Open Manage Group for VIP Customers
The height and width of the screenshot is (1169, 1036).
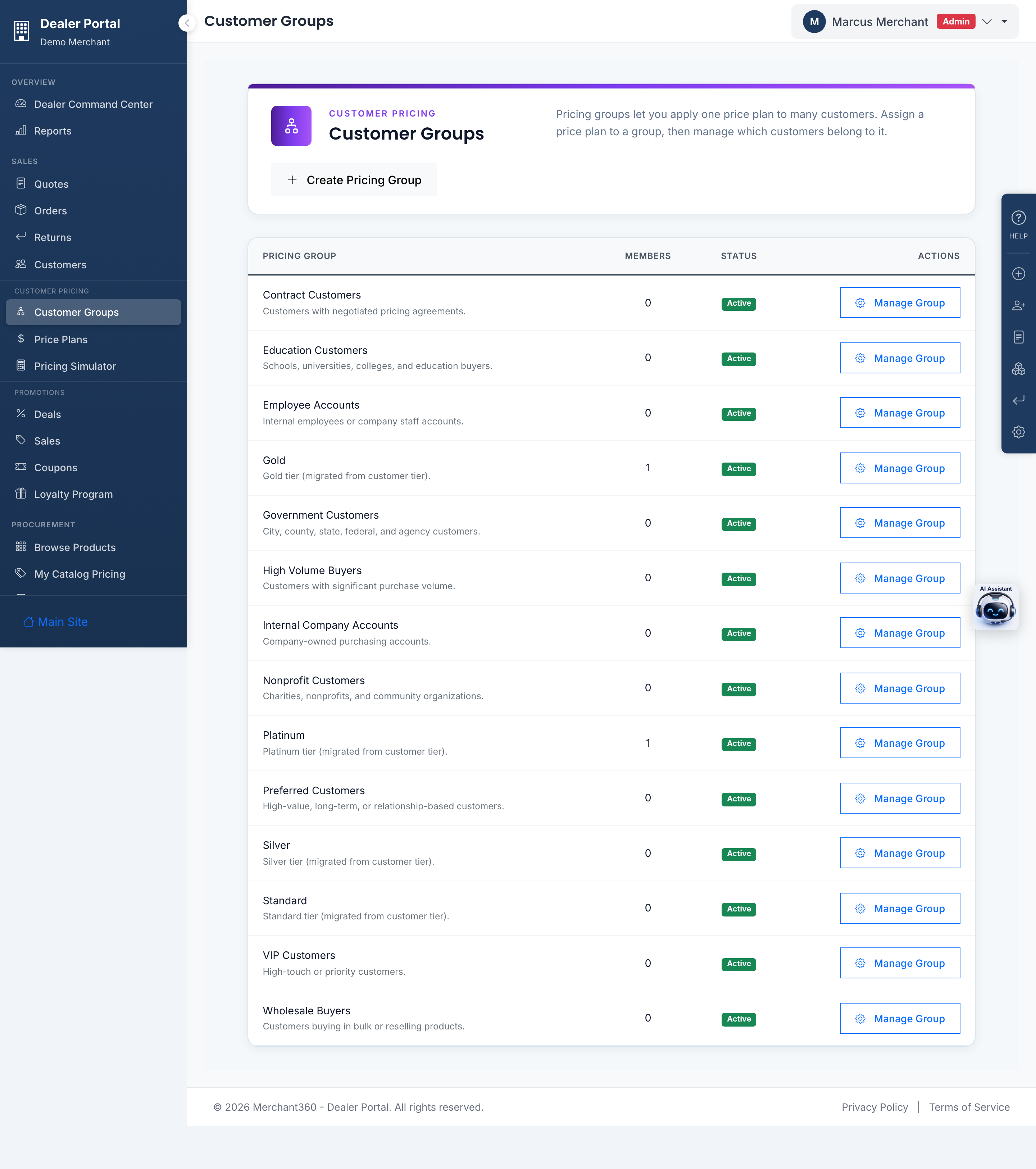tap(900, 963)
